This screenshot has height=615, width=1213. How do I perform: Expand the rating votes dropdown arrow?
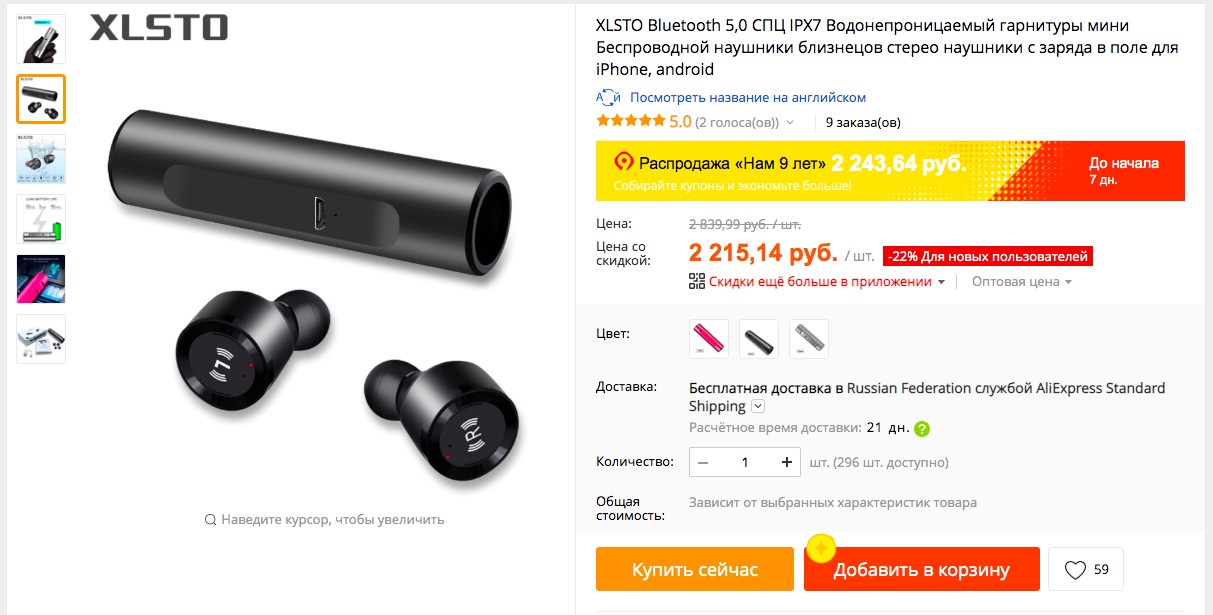(x=790, y=123)
